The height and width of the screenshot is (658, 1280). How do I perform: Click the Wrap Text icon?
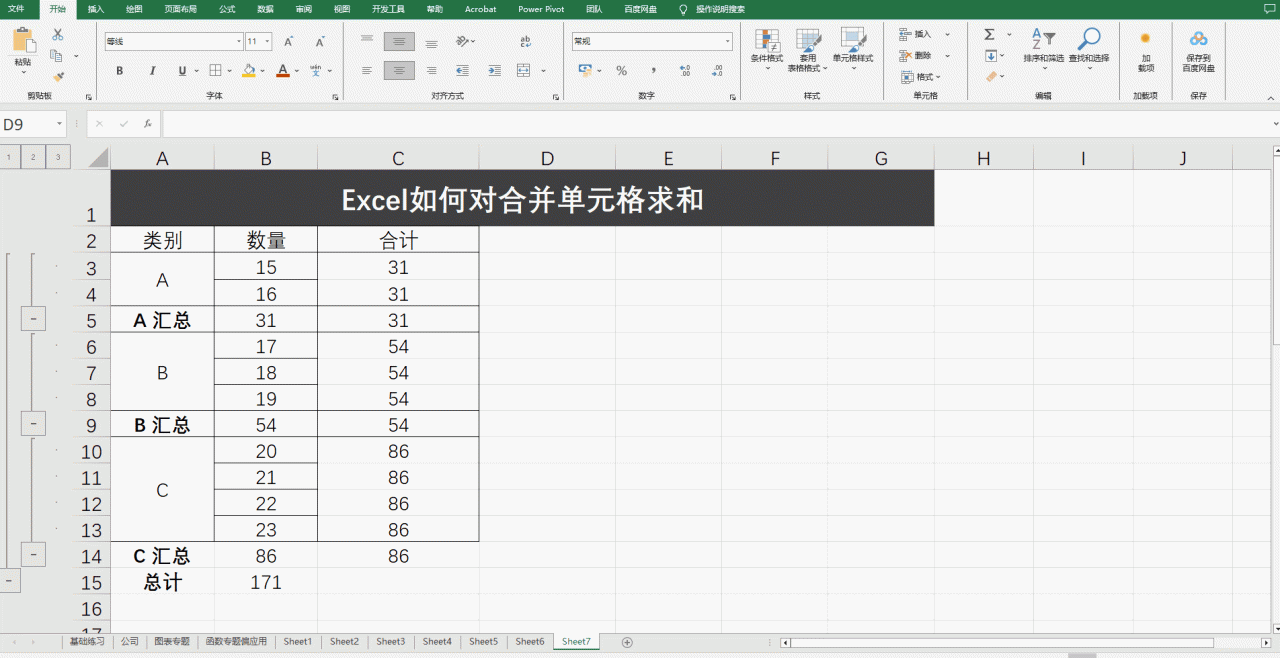point(526,42)
